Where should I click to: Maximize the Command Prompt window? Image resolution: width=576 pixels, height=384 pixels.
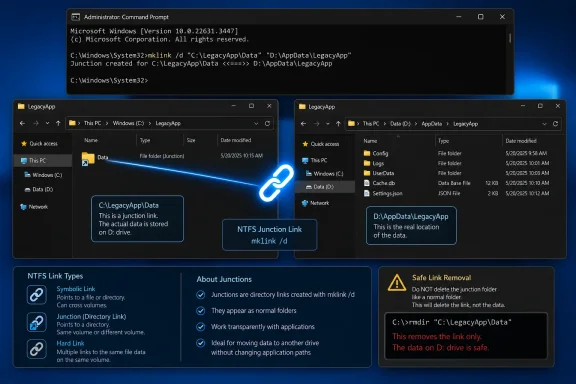click(480, 17)
